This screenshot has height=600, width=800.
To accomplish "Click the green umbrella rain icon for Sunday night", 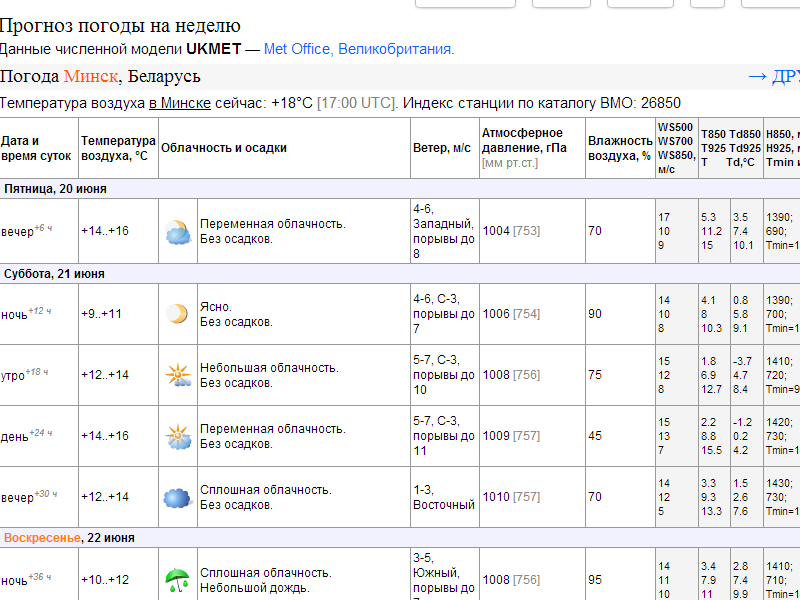I will (x=178, y=580).
